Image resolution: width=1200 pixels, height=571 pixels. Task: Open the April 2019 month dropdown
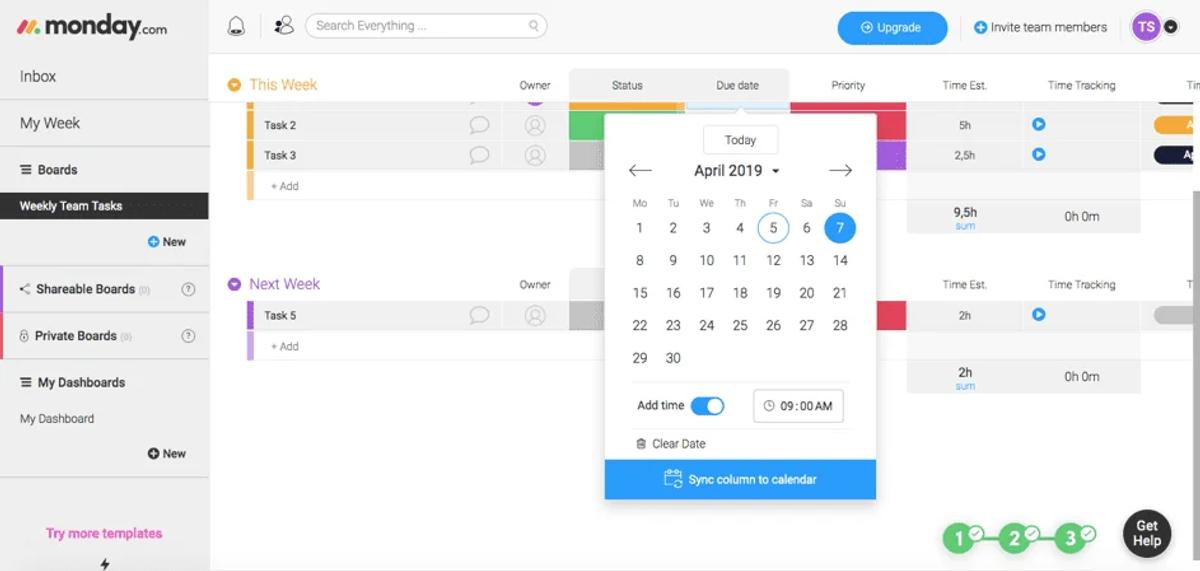737,171
